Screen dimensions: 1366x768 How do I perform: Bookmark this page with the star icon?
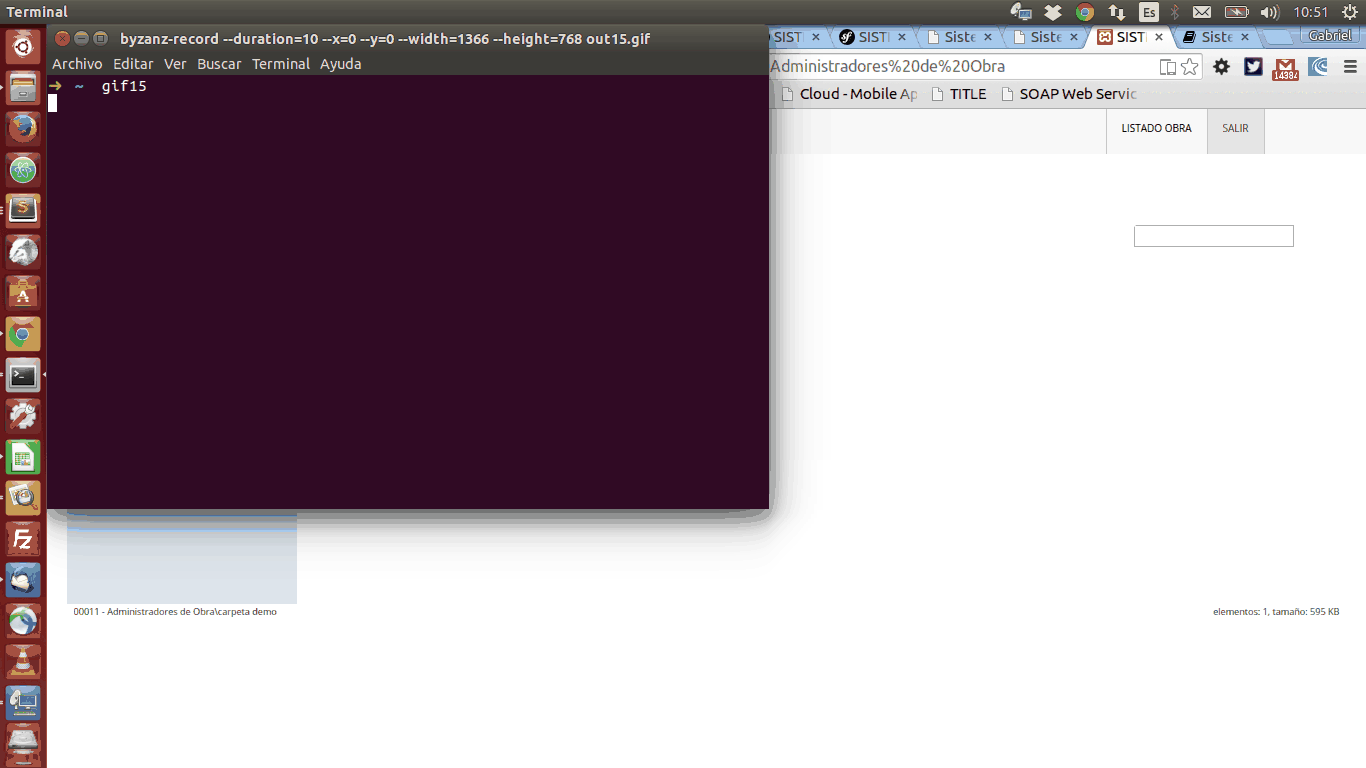point(1190,67)
